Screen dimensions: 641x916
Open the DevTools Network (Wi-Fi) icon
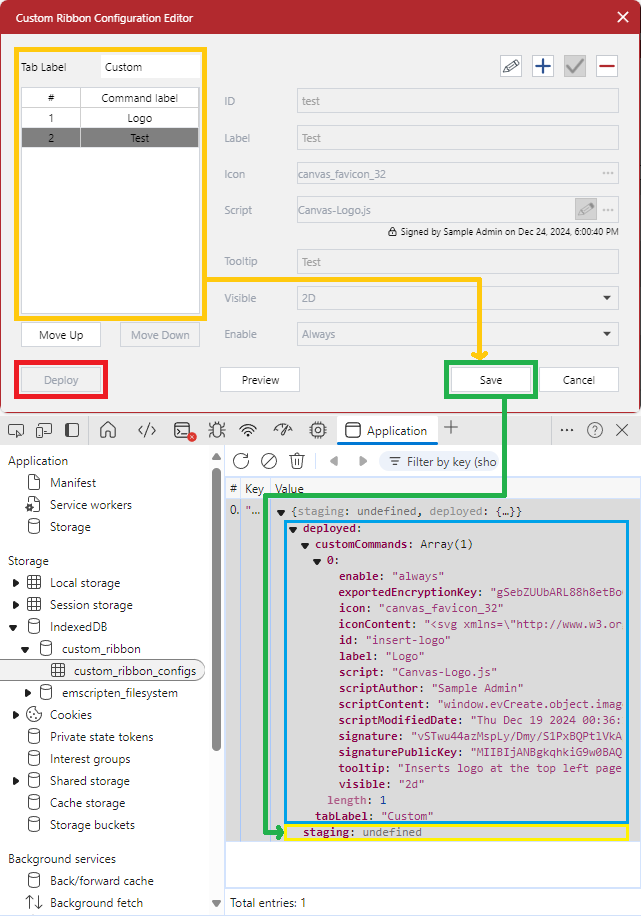(x=248, y=430)
